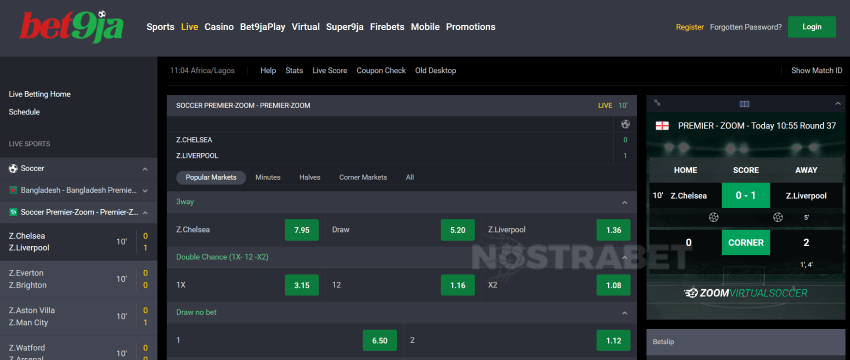The width and height of the screenshot is (850, 360).
Task: Click the home side goal ball icon
Action: 713,217
